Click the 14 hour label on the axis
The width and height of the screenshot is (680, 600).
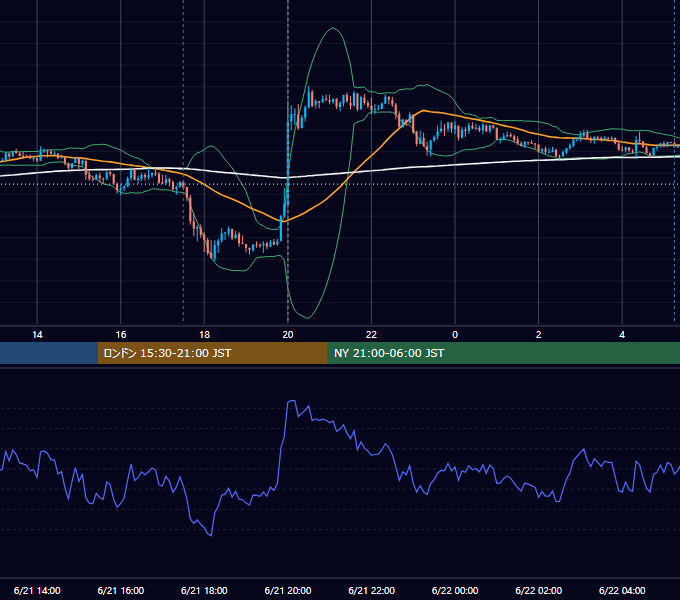pos(37,335)
